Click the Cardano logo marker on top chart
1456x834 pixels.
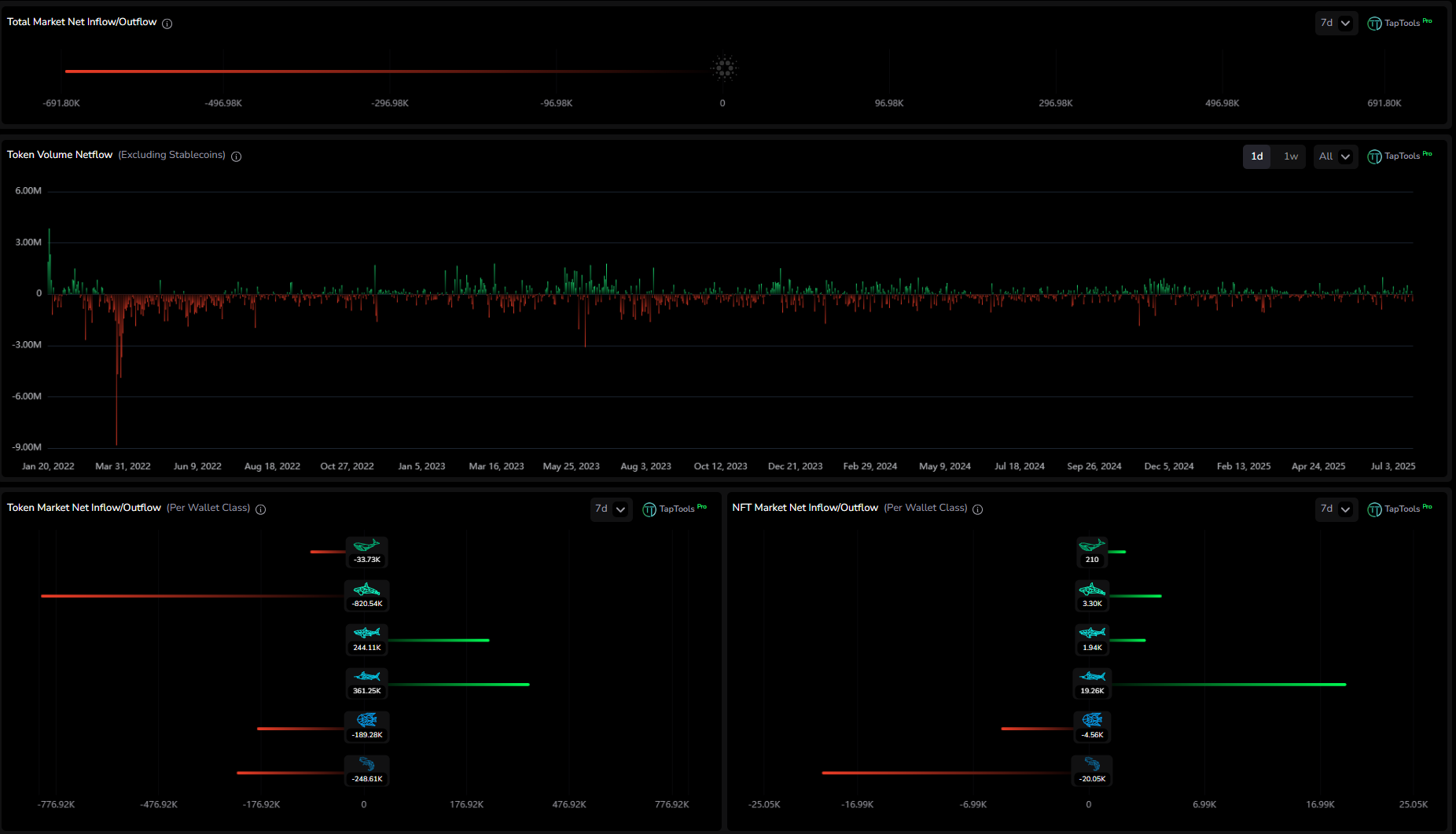pos(723,68)
